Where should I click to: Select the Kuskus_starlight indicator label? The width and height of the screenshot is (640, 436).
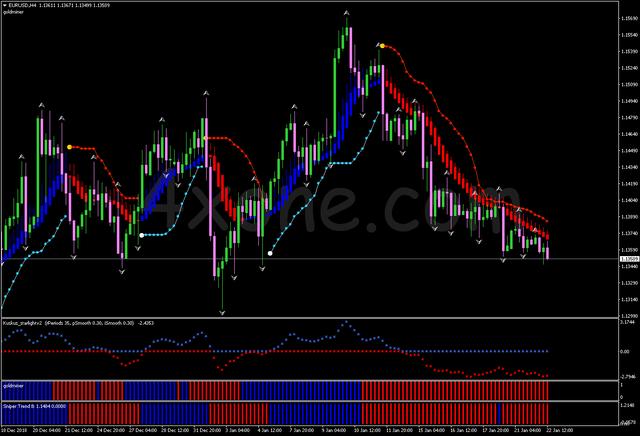click(30, 325)
